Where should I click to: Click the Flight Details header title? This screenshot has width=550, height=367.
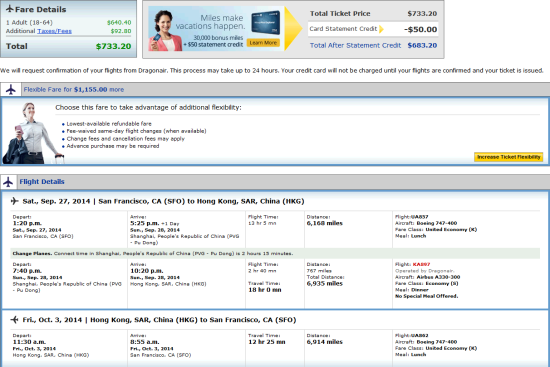click(42, 182)
